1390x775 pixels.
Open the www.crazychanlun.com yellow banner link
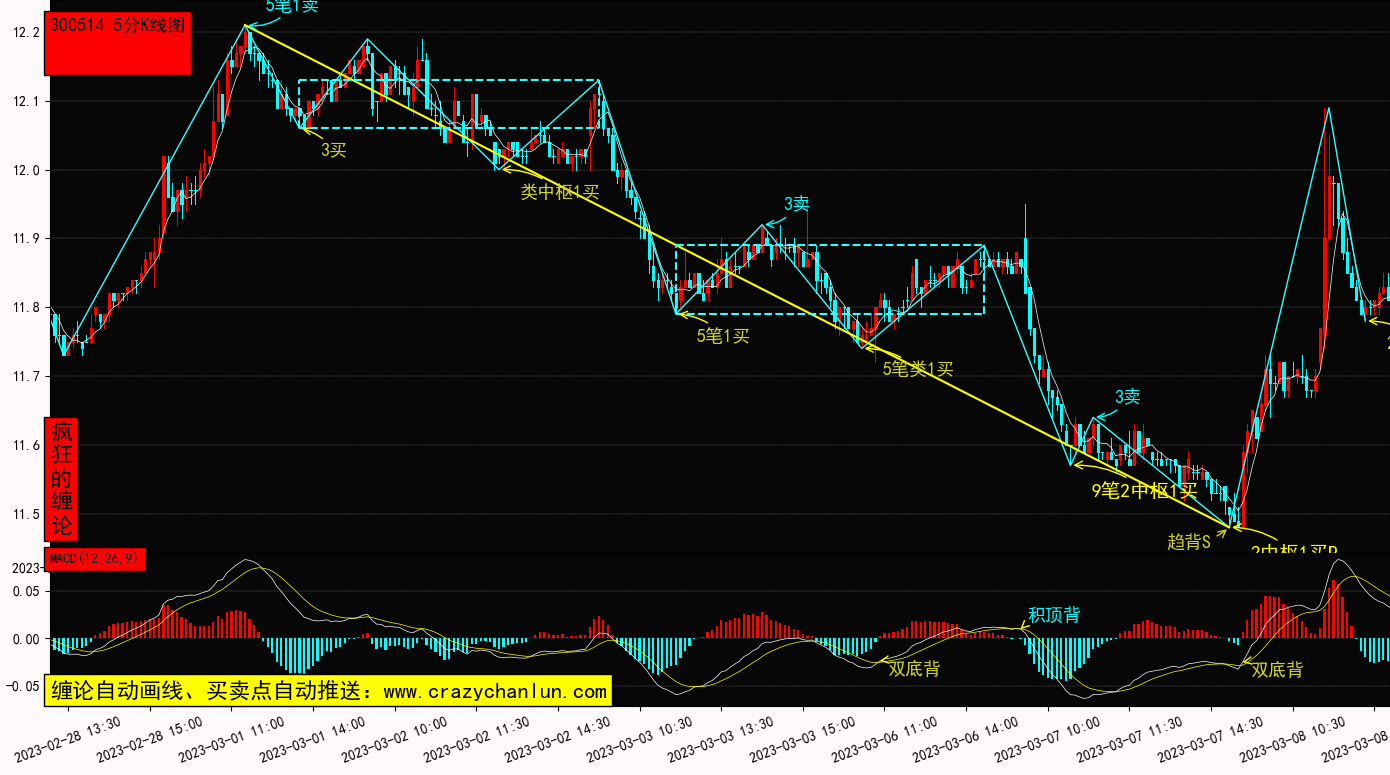coord(326,691)
